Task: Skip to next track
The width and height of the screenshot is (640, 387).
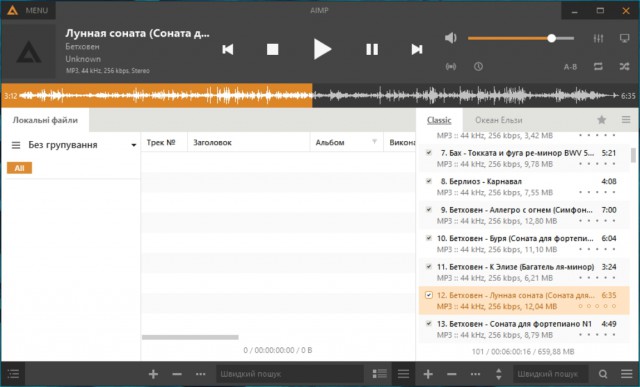Action: point(417,49)
